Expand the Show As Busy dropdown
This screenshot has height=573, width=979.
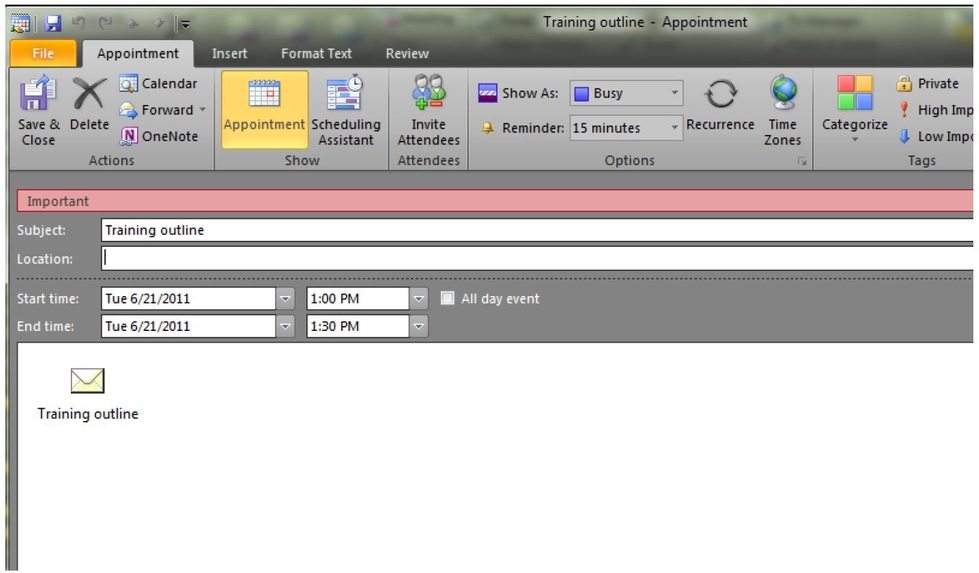tap(675, 93)
